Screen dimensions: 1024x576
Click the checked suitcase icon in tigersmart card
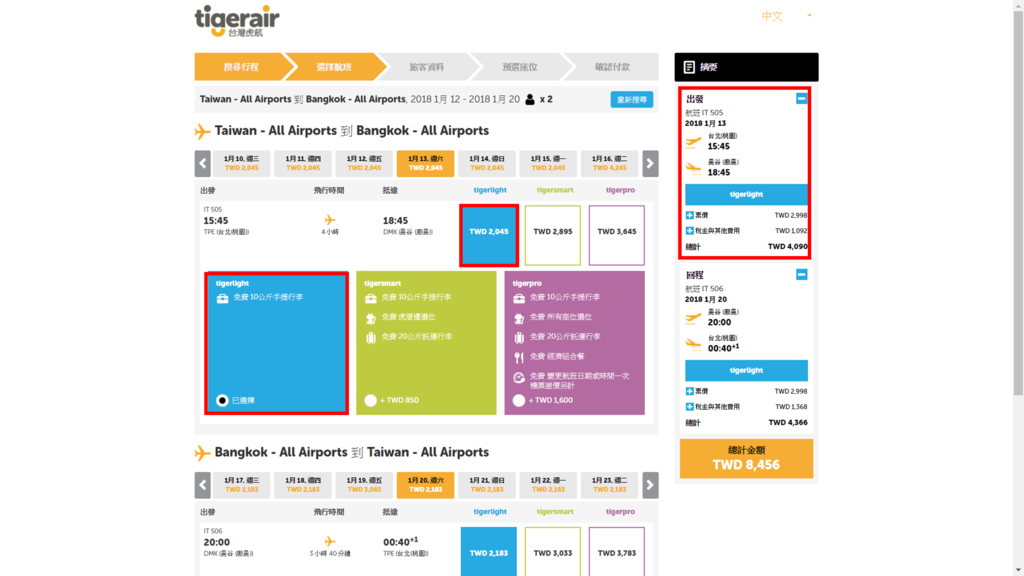(371, 338)
